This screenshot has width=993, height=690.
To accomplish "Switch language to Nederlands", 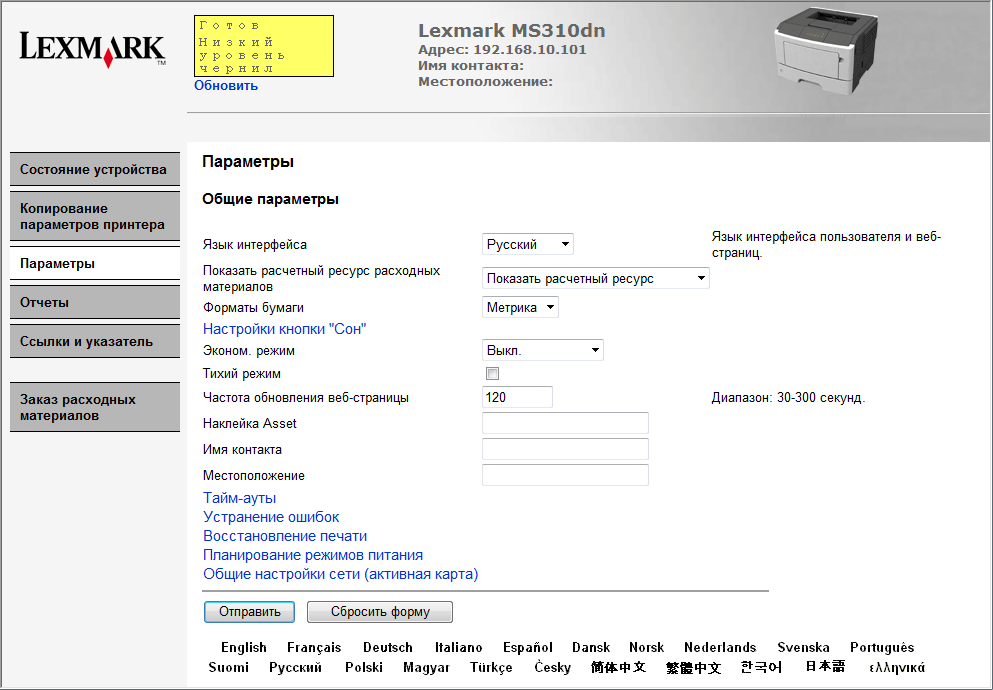I will 720,647.
